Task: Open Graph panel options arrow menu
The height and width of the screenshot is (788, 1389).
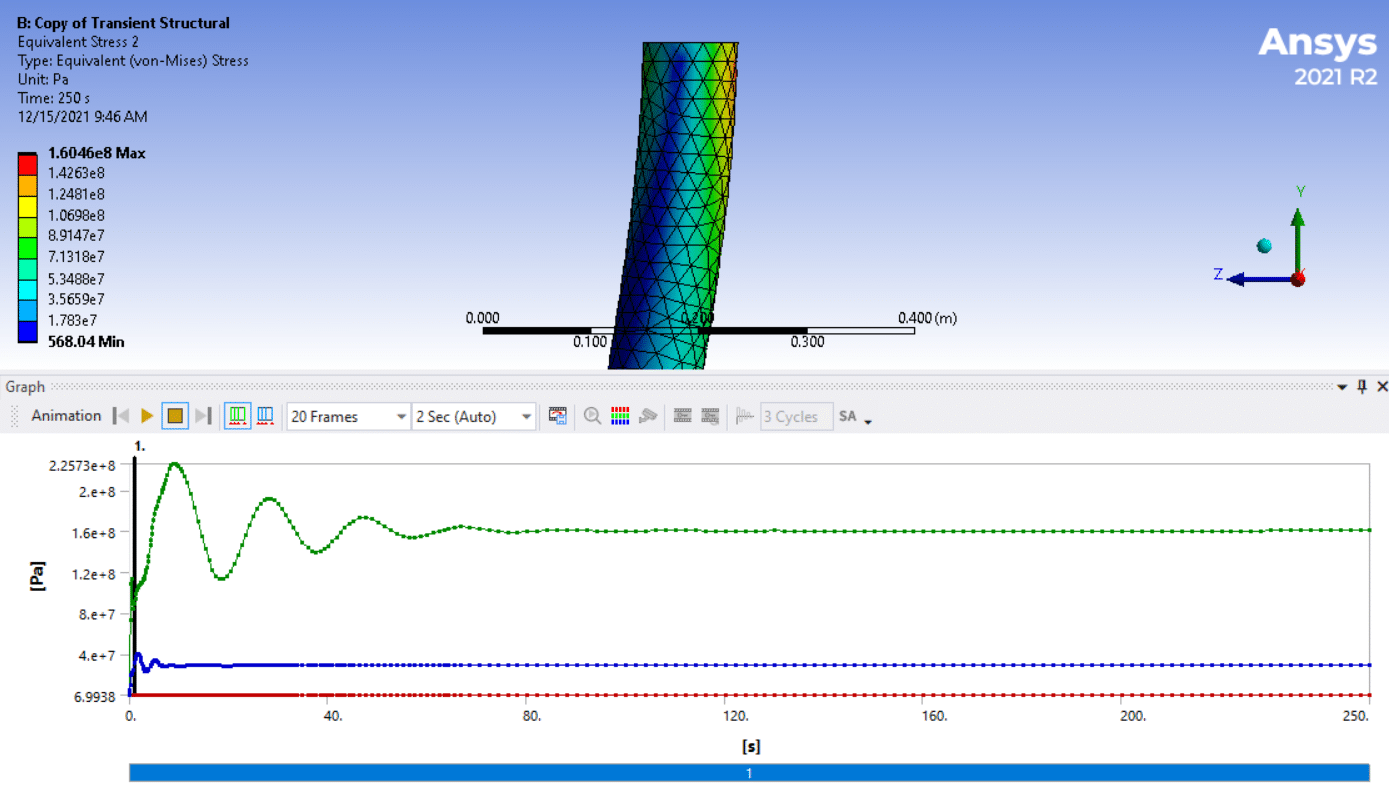Action: point(1343,387)
